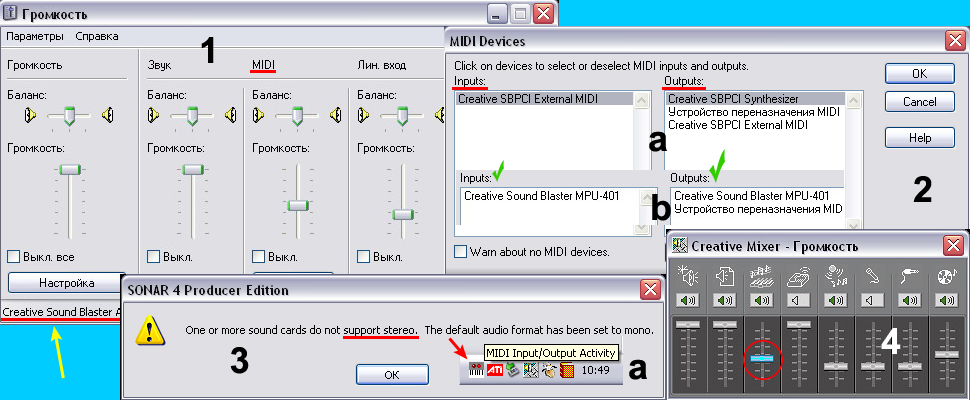This screenshot has width=970, height=400.
Task: Toggle mute button under the Wave icon
Action: pyautogui.click(x=723, y=301)
